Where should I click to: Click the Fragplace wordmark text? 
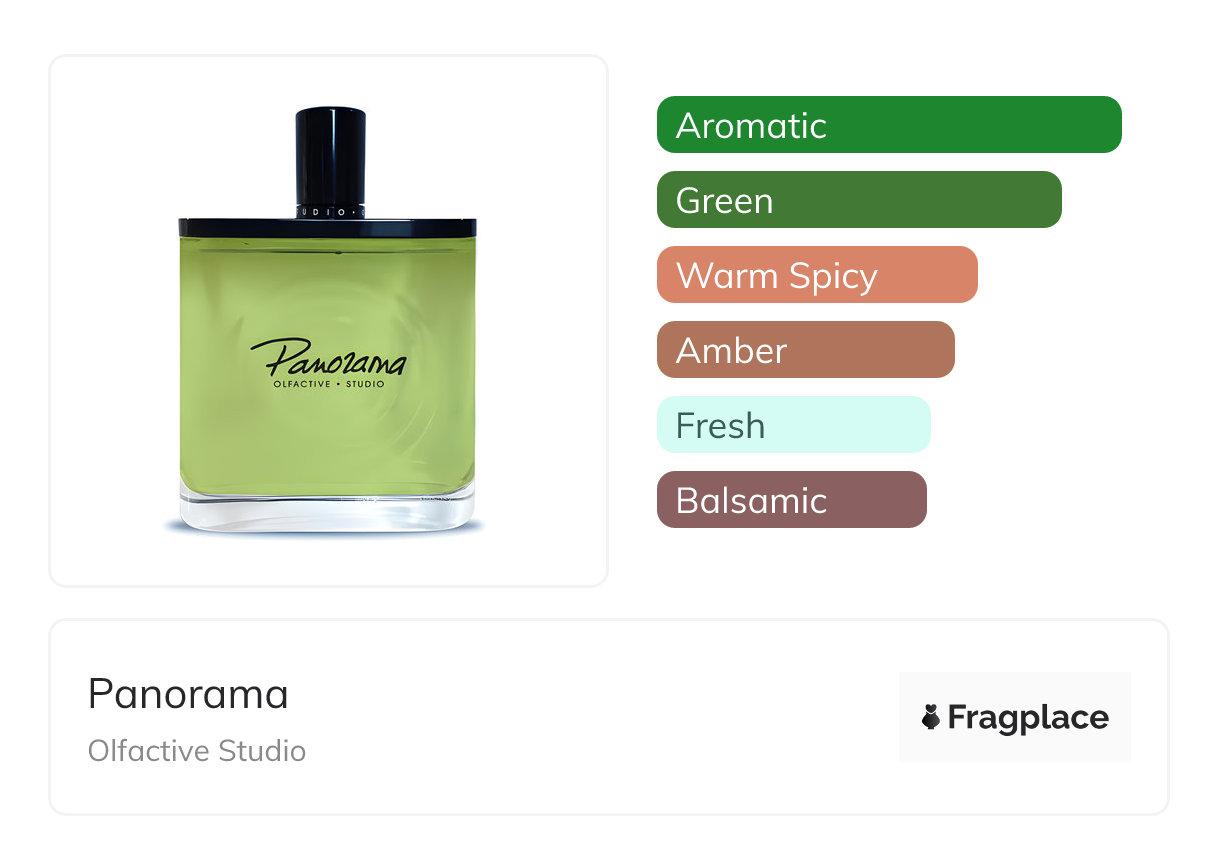click(1028, 718)
